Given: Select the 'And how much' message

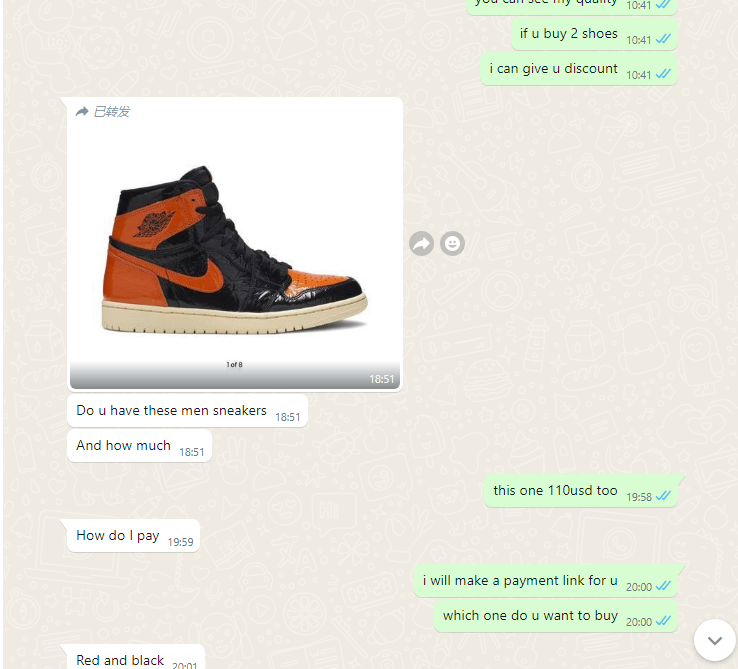Looking at the screenshot, I should [x=139, y=446].
